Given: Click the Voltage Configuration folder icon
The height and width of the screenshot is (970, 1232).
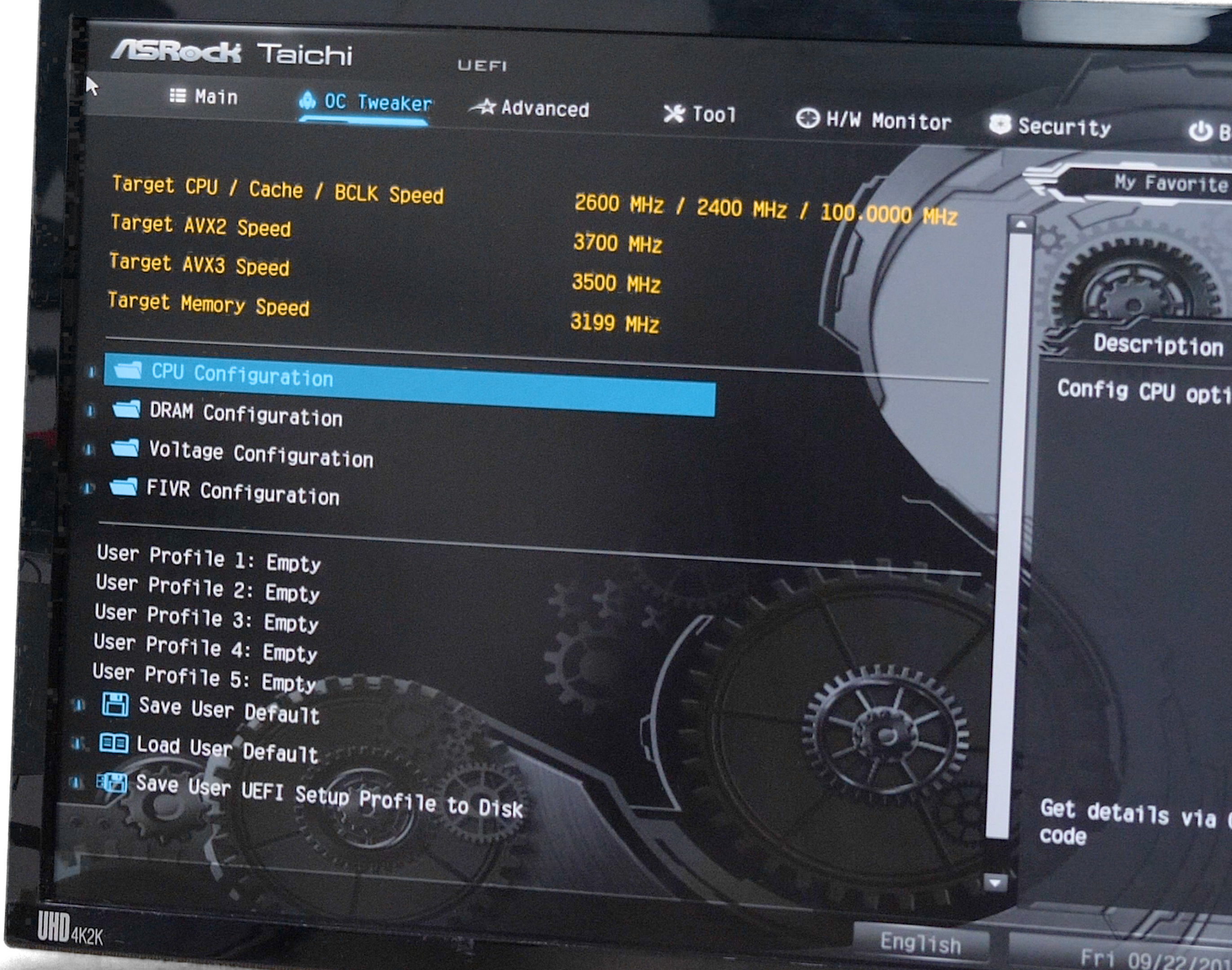Looking at the screenshot, I should 125,448.
